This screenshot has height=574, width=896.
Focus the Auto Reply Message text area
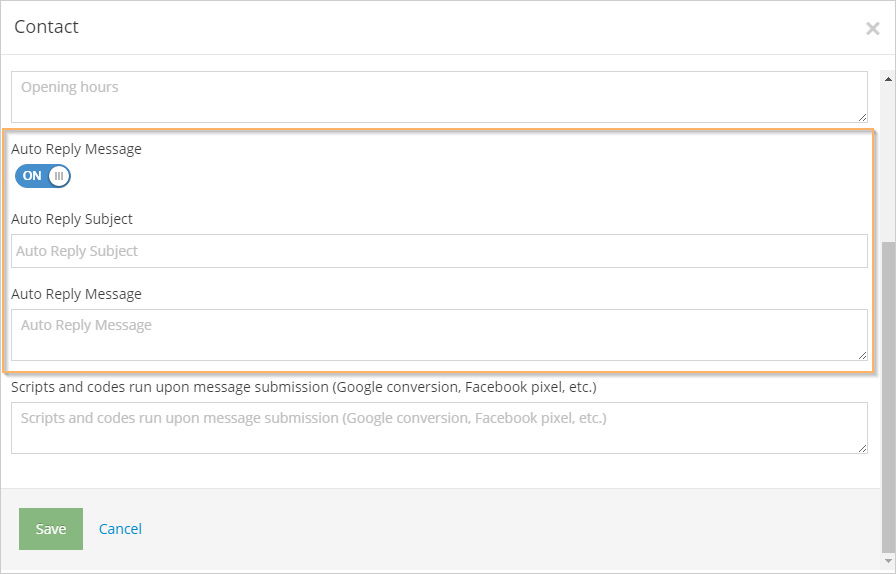coord(439,335)
